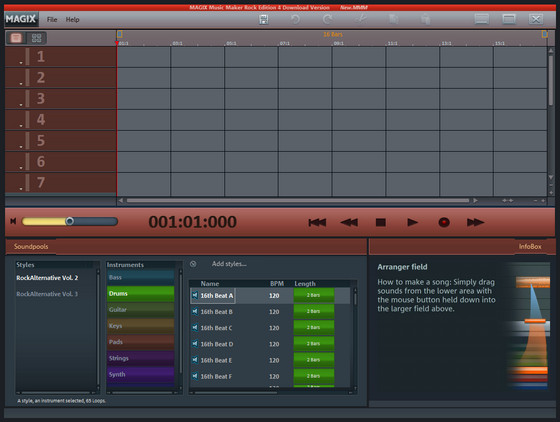Screen dimensions: 560x422
Task: Click the Save project icon
Action: click(x=264, y=19)
